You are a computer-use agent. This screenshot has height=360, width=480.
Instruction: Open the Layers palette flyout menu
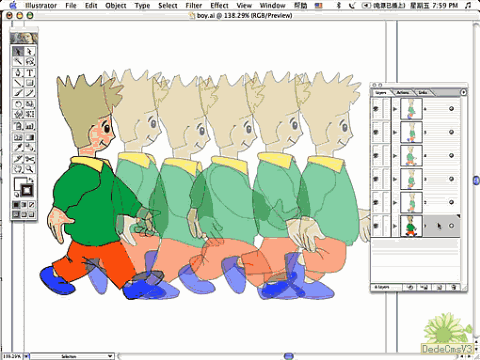463,92
